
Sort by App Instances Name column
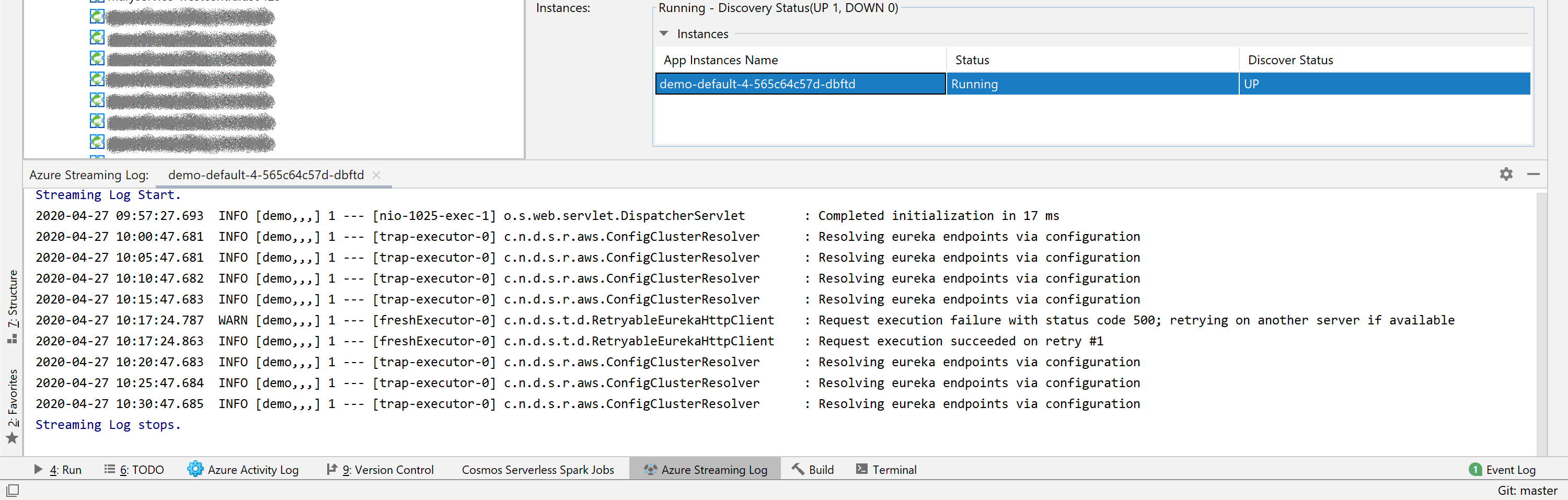coord(800,60)
